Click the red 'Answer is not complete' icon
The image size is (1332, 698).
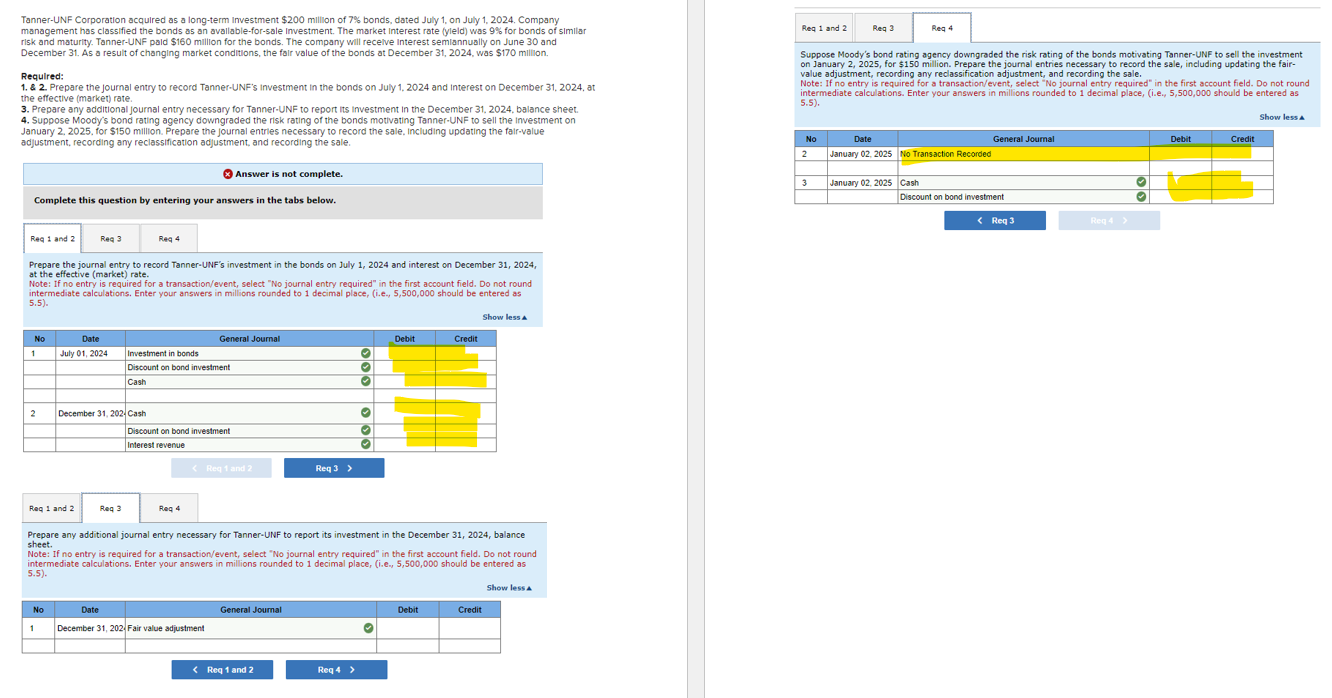(228, 174)
